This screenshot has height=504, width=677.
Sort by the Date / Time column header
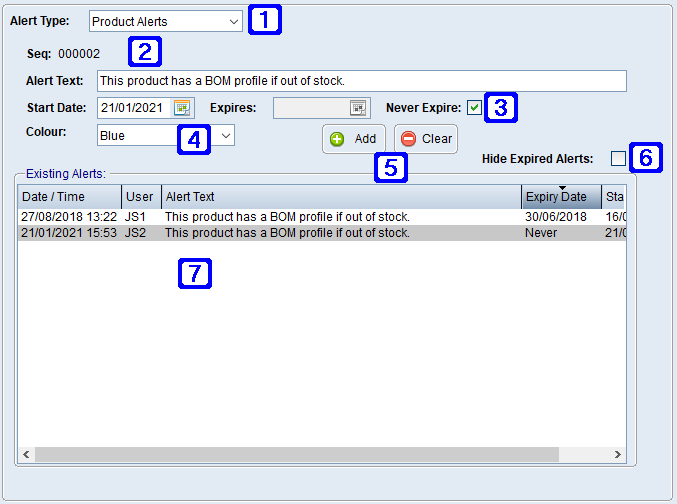[x=69, y=197]
